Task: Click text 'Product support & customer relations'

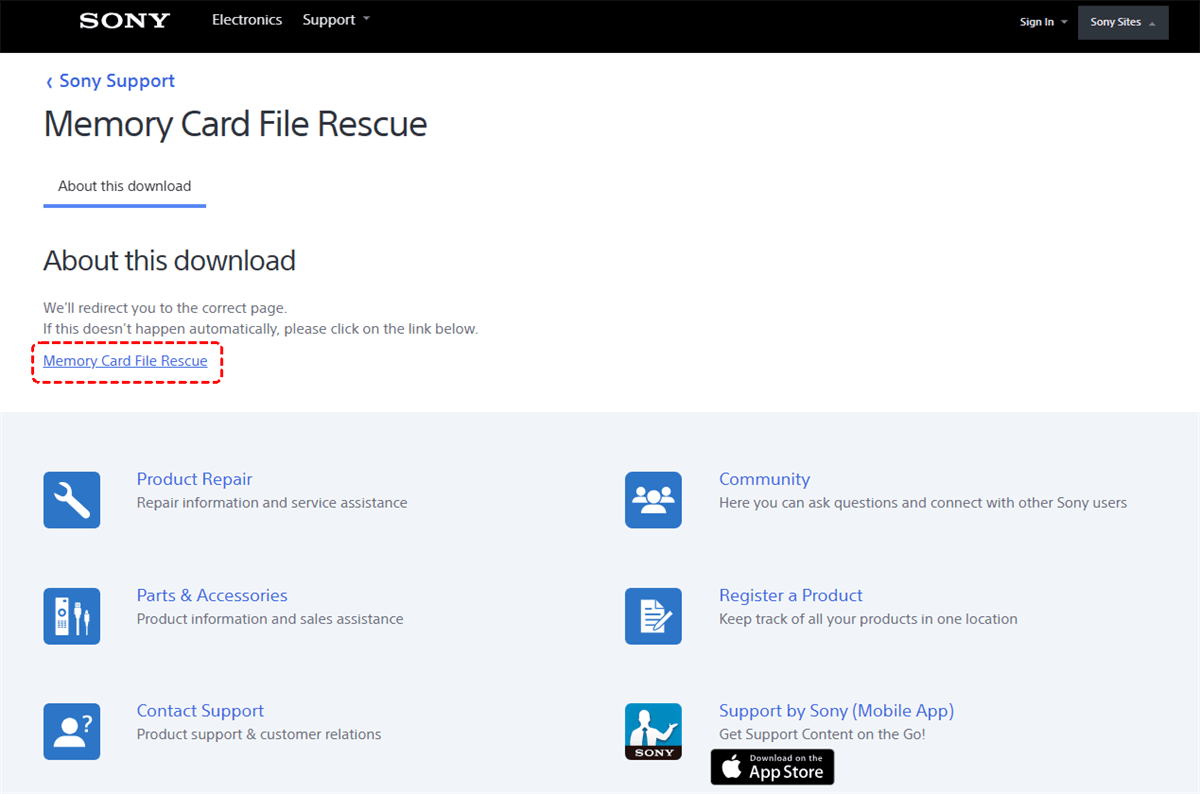Action: click(x=259, y=735)
